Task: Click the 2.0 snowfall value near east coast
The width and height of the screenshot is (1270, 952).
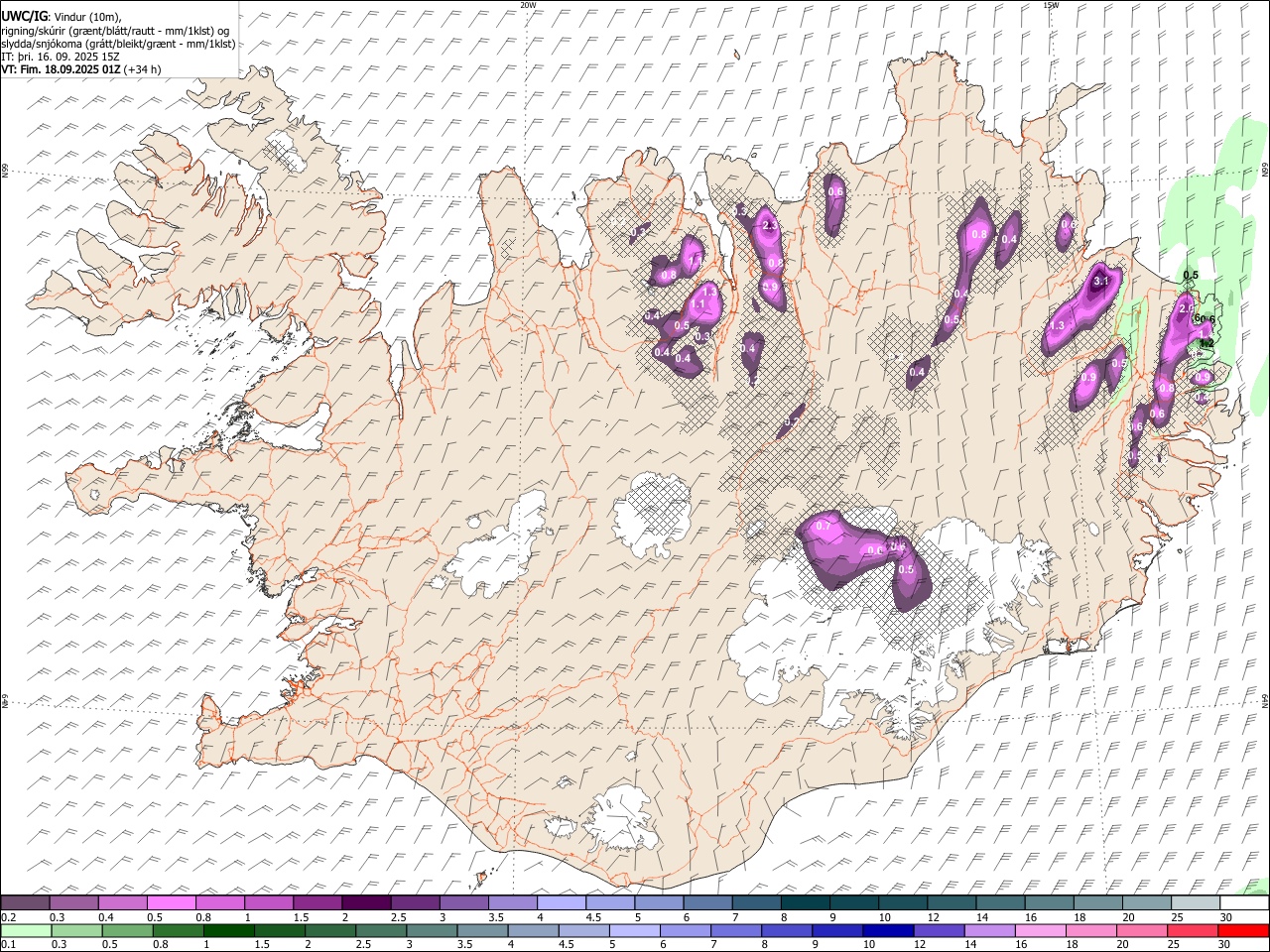Action: [x=1186, y=308]
